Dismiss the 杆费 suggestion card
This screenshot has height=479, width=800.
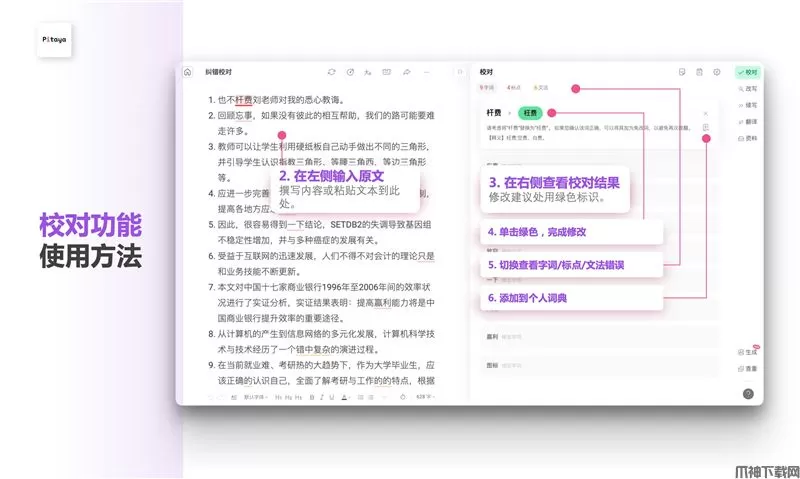[706, 113]
